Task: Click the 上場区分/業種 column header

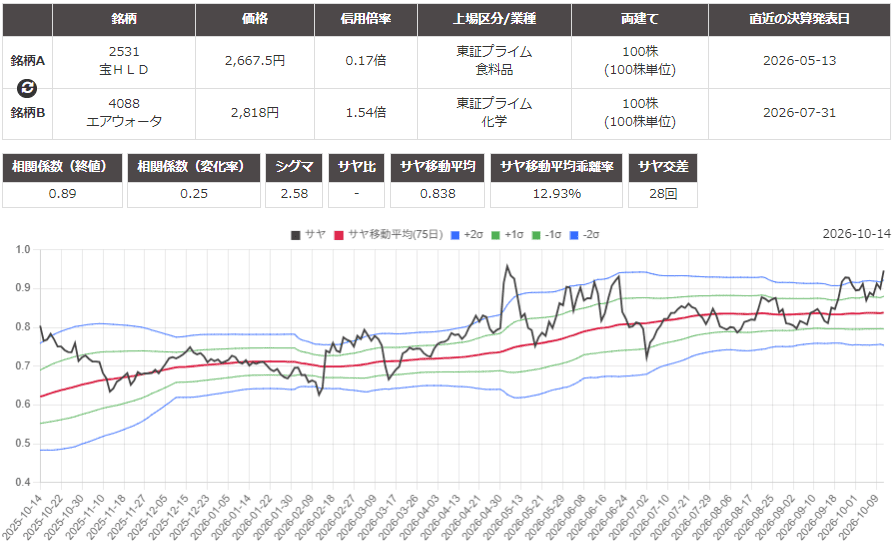Action: click(494, 19)
